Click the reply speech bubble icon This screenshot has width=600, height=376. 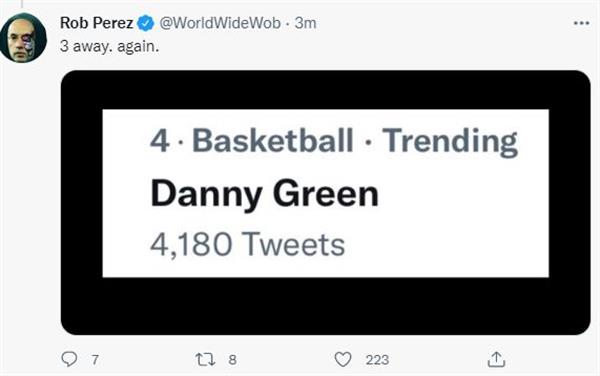pyautogui.click(x=69, y=359)
